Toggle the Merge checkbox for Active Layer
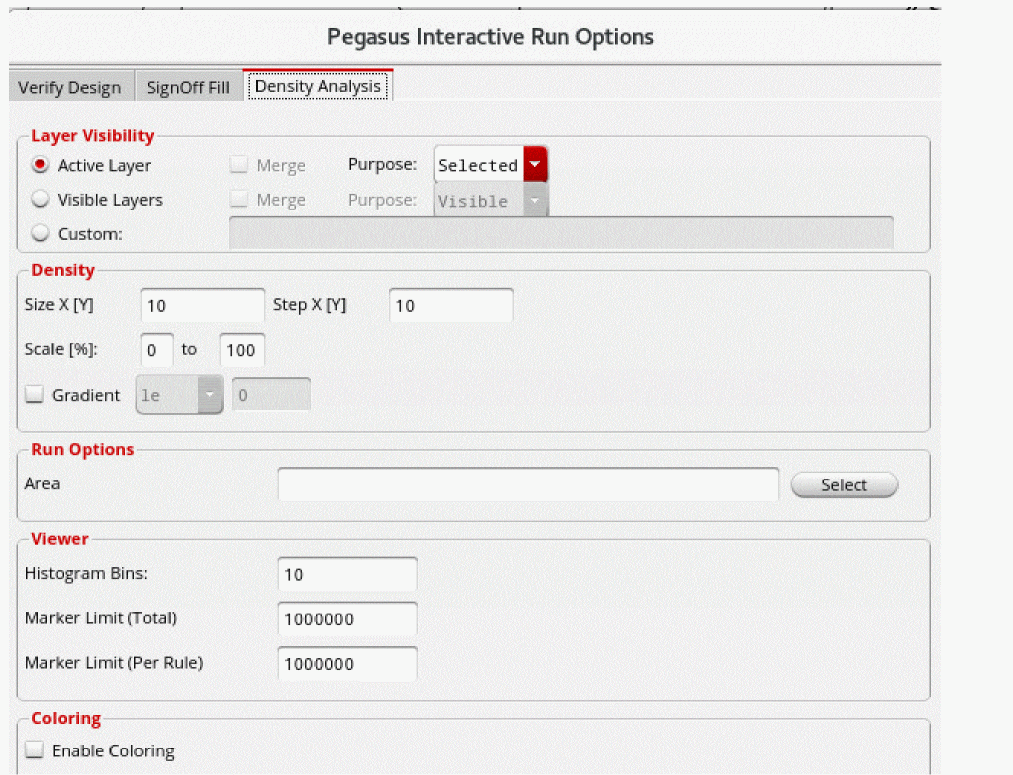Image resolution: width=1013 pixels, height=775 pixels. [x=239, y=165]
